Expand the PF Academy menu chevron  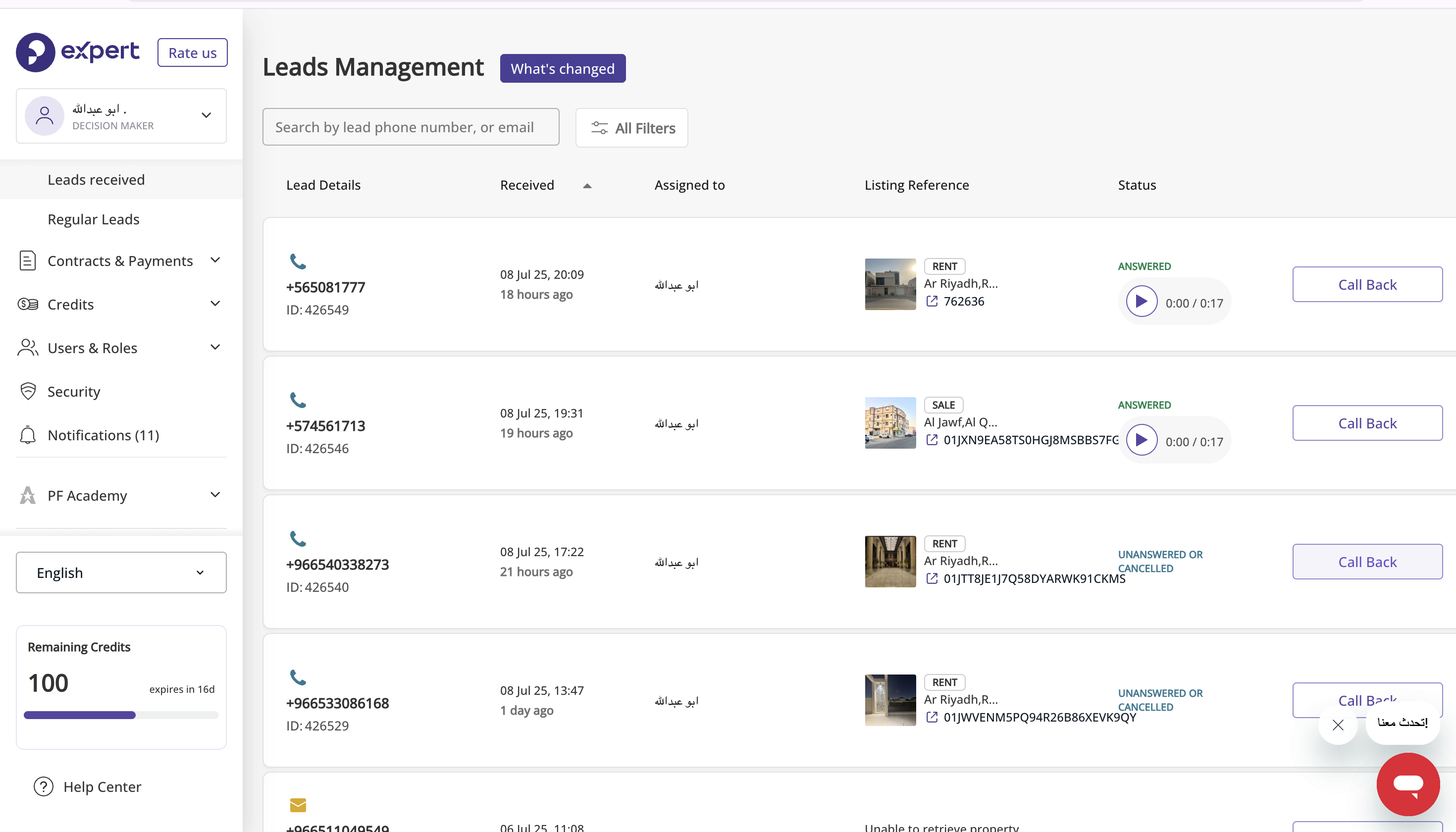click(x=215, y=494)
